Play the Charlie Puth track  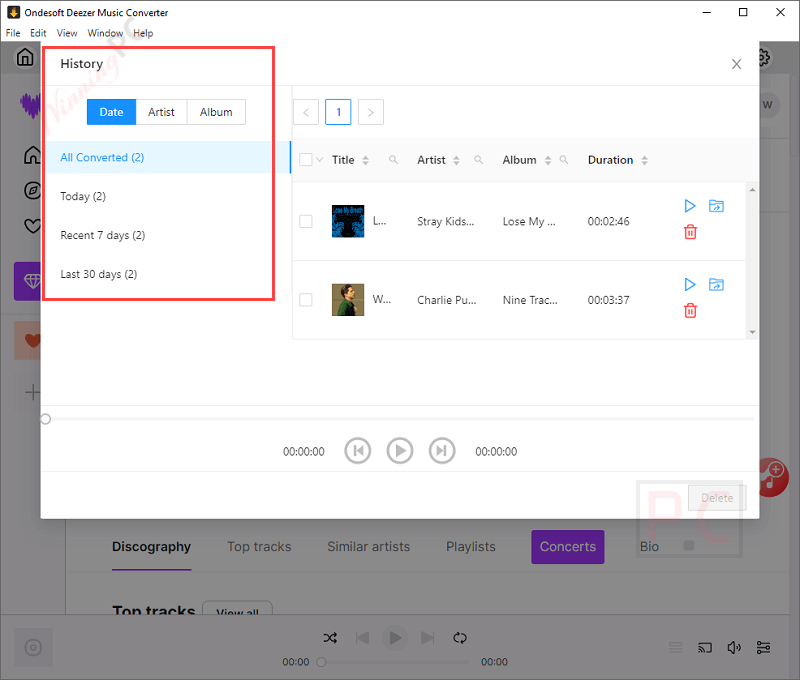[x=689, y=285]
